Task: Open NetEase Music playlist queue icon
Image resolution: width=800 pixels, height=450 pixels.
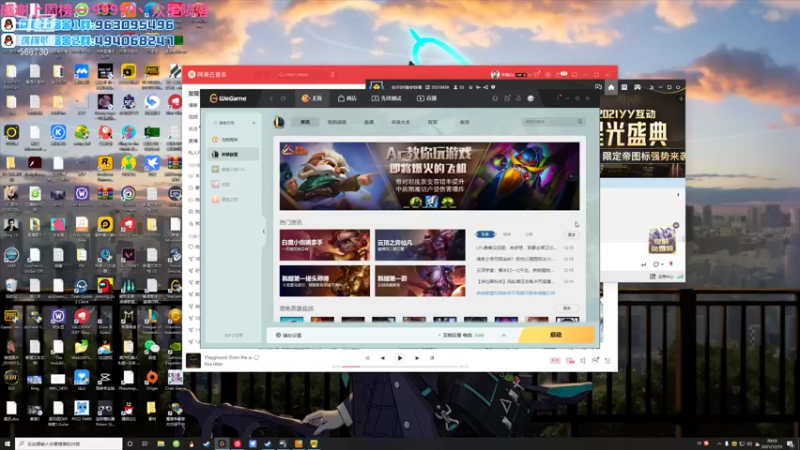Action: click(608, 361)
